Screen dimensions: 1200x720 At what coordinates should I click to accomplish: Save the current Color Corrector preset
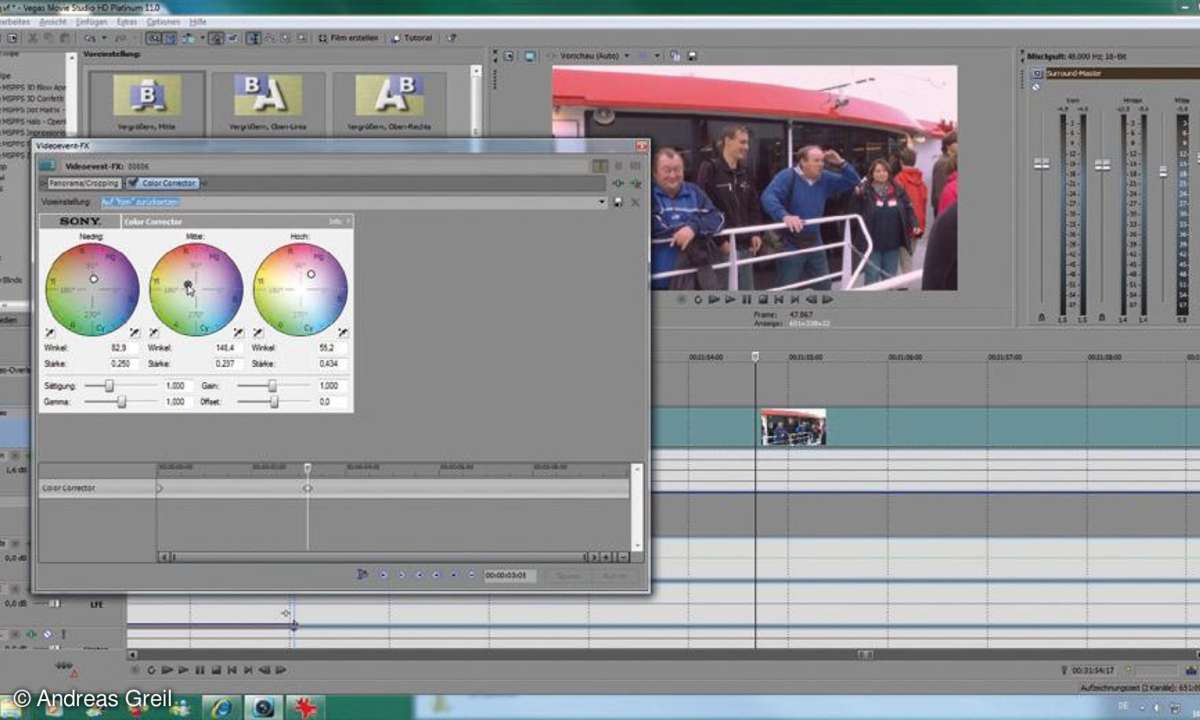point(618,202)
